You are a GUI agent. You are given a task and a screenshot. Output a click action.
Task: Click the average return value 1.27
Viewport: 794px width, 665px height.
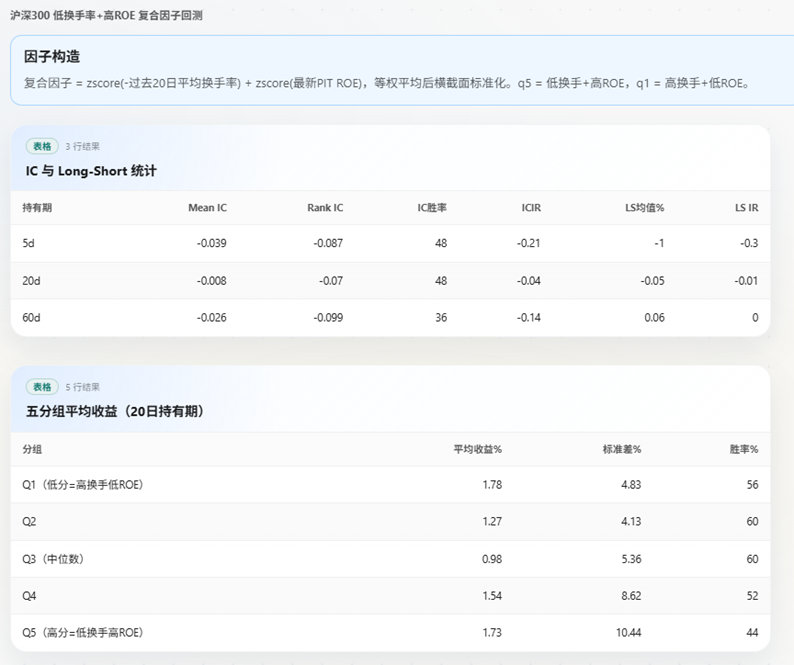492,522
